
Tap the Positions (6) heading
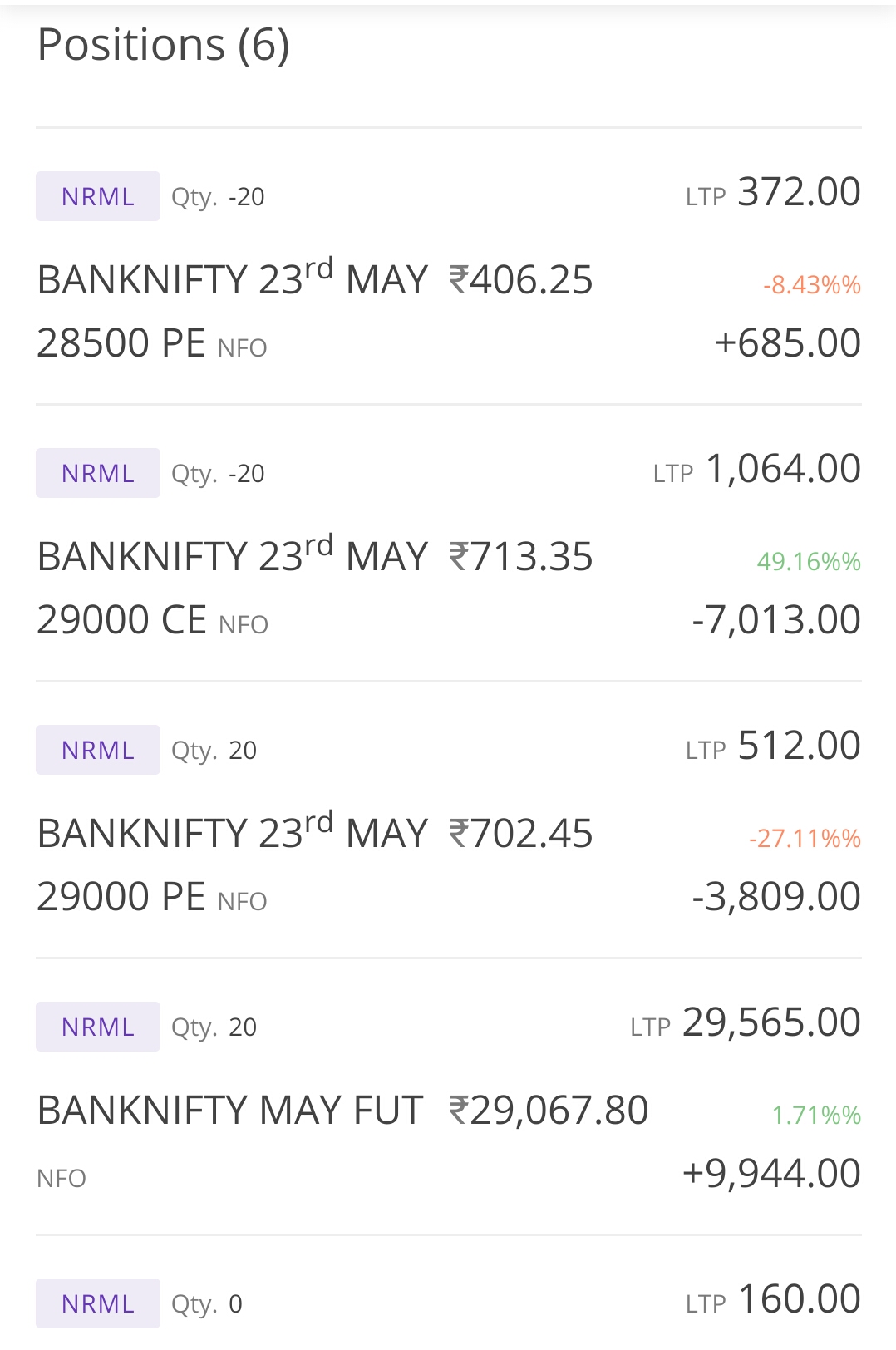tap(164, 45)
